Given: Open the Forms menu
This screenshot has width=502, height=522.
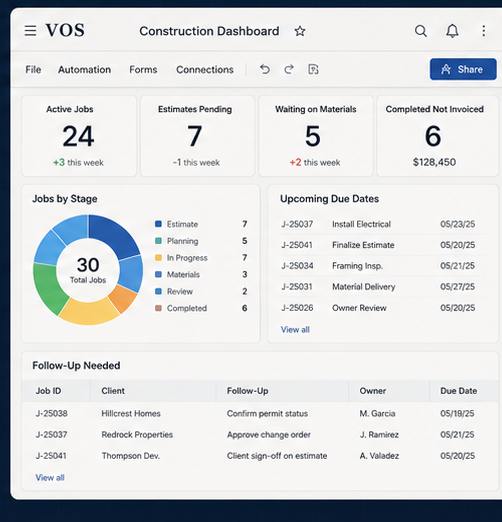Looking at the screenshot, I should coord(143,70).
